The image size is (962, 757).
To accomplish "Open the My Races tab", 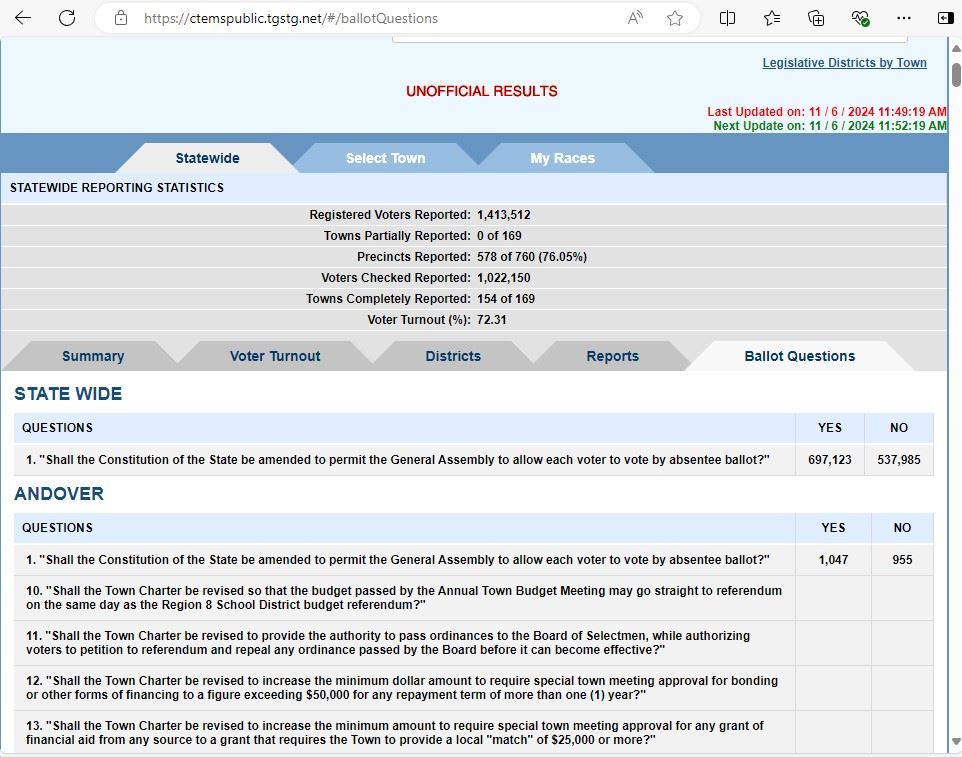I will [x=564, y=157].
